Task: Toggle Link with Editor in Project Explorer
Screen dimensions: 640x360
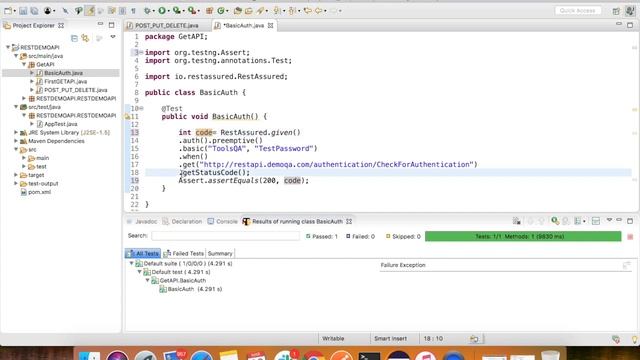Action: 85,38
